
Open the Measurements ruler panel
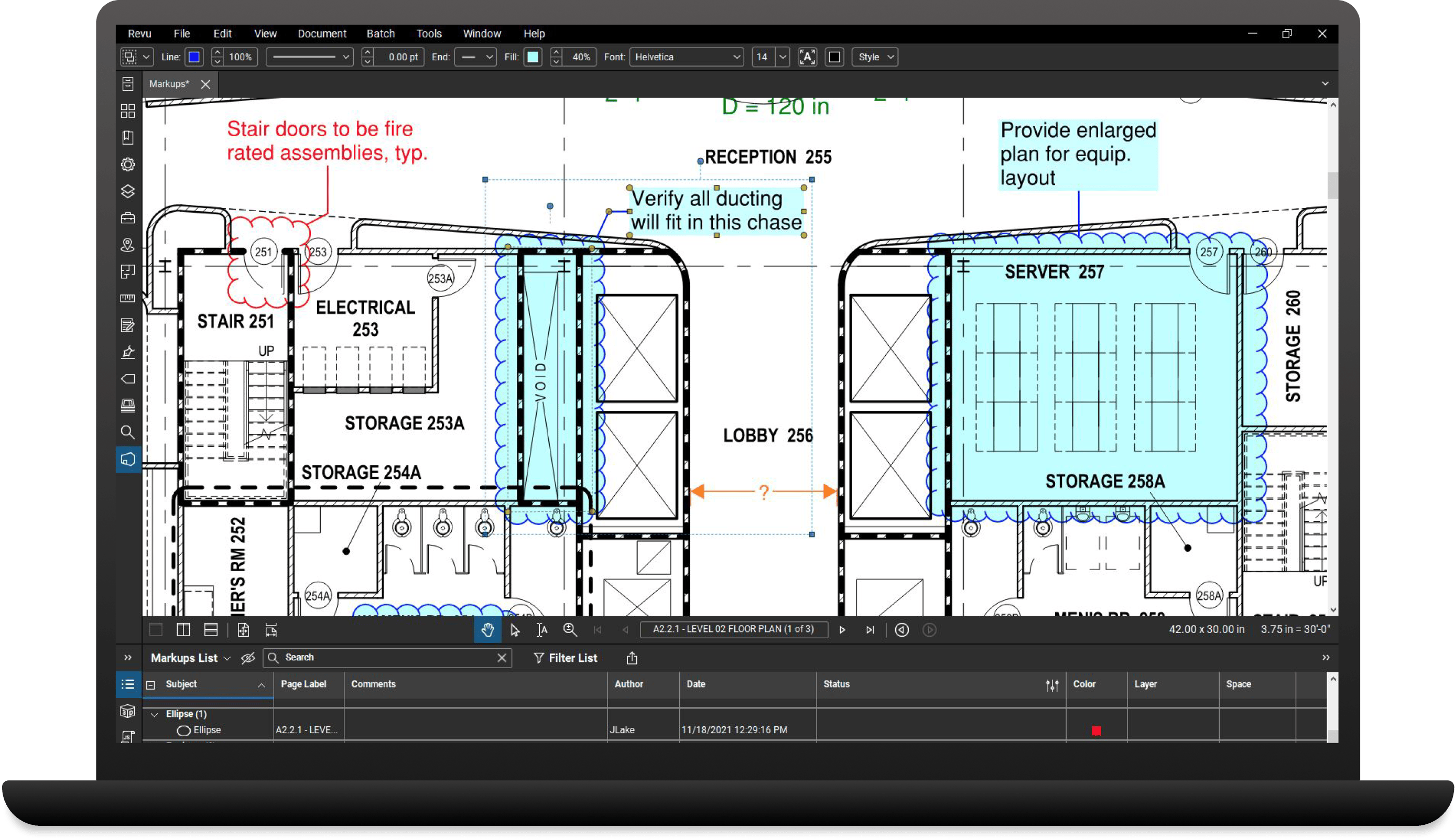point(127,298)
